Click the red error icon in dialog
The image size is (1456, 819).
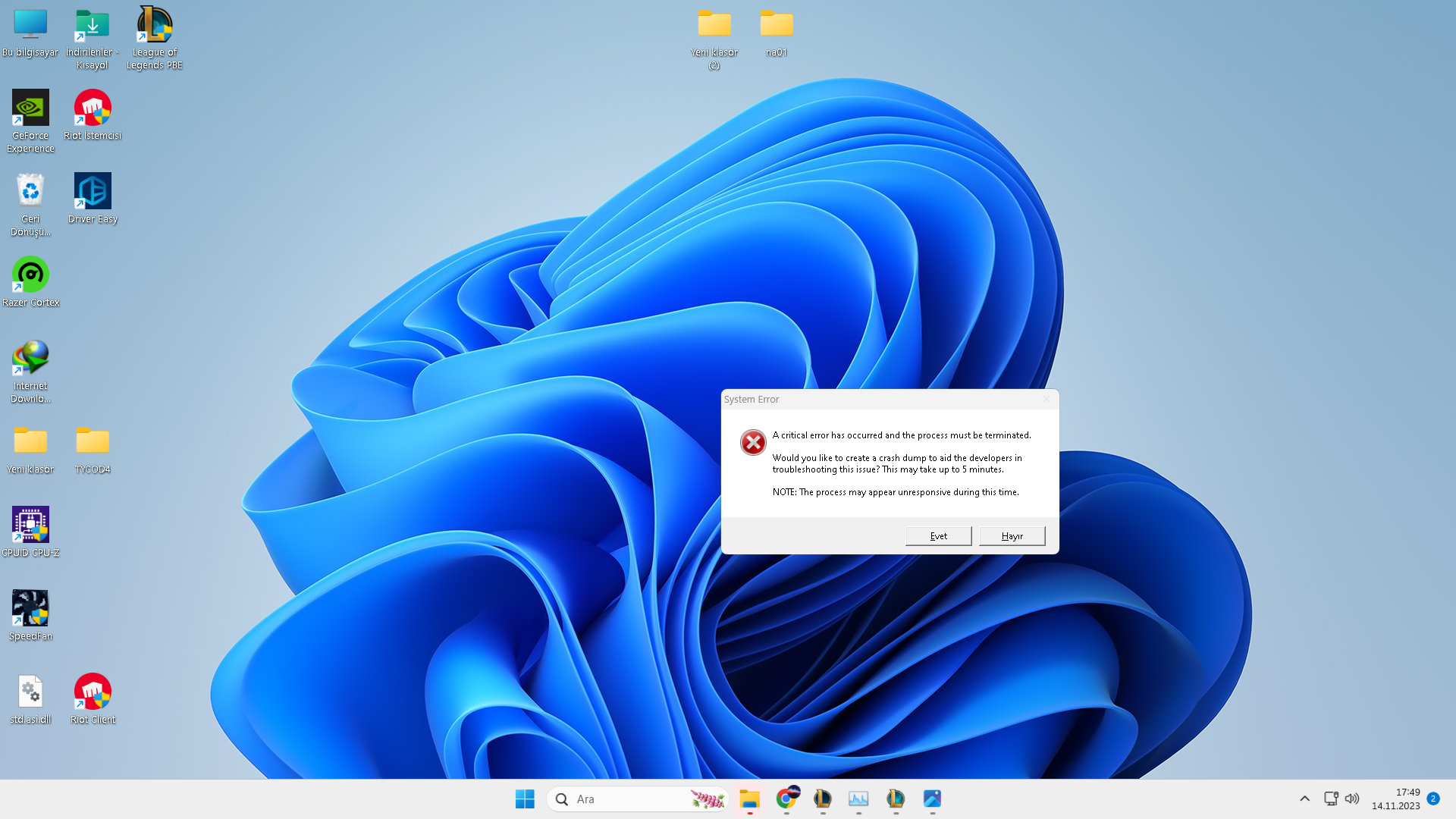click(x=753, y=442)
